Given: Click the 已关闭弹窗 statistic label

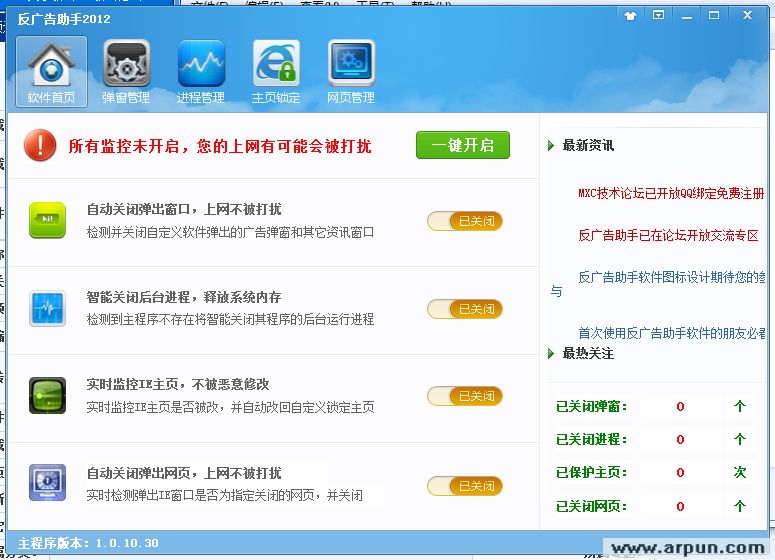Looking at the screenshot, I should 592,406.
